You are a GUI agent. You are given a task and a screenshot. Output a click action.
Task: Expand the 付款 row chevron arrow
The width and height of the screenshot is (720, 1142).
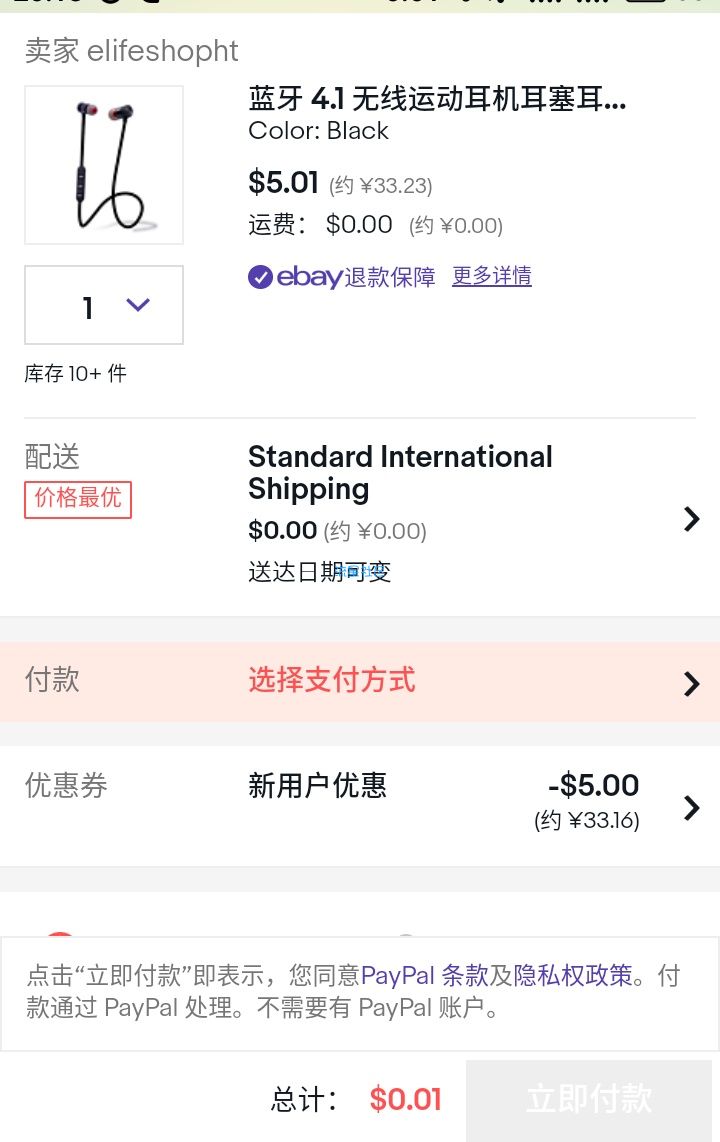coord(691,684)
